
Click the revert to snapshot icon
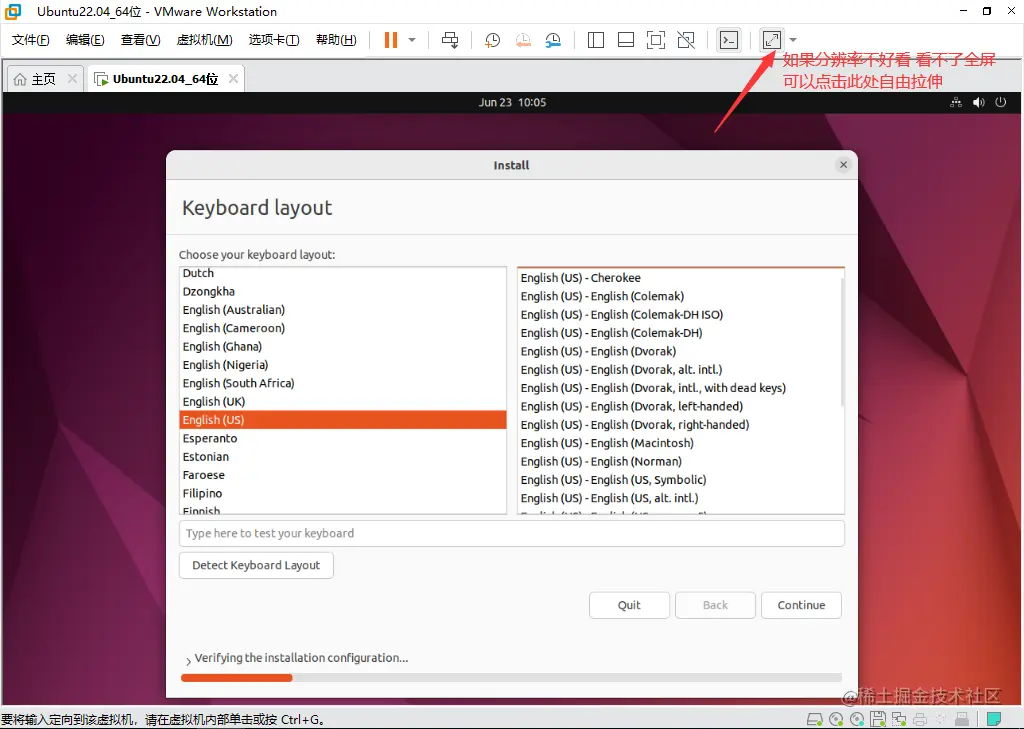coord(522,40)
